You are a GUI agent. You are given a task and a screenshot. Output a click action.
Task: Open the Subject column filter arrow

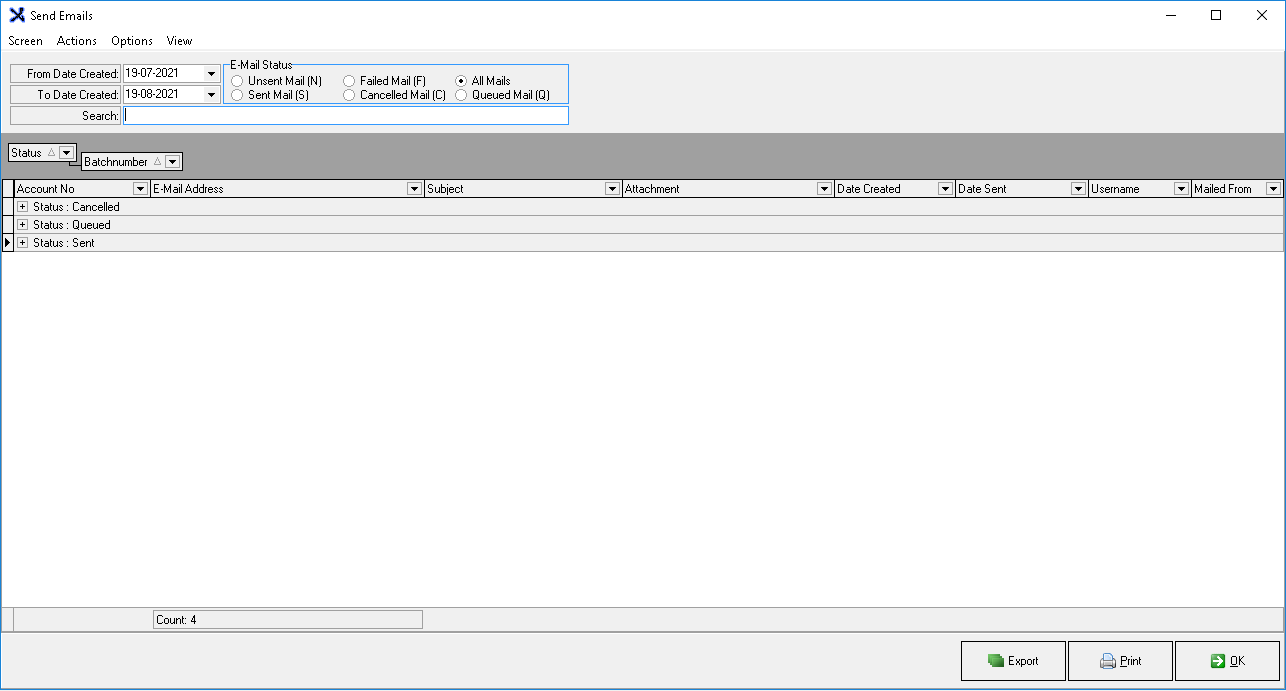tap(612, 189)
